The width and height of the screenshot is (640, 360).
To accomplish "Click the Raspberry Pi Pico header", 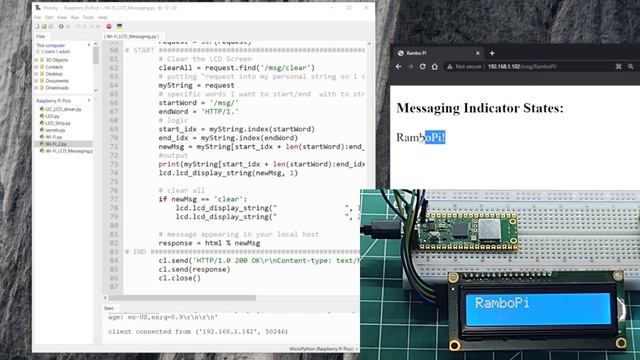I will (53, 100).
